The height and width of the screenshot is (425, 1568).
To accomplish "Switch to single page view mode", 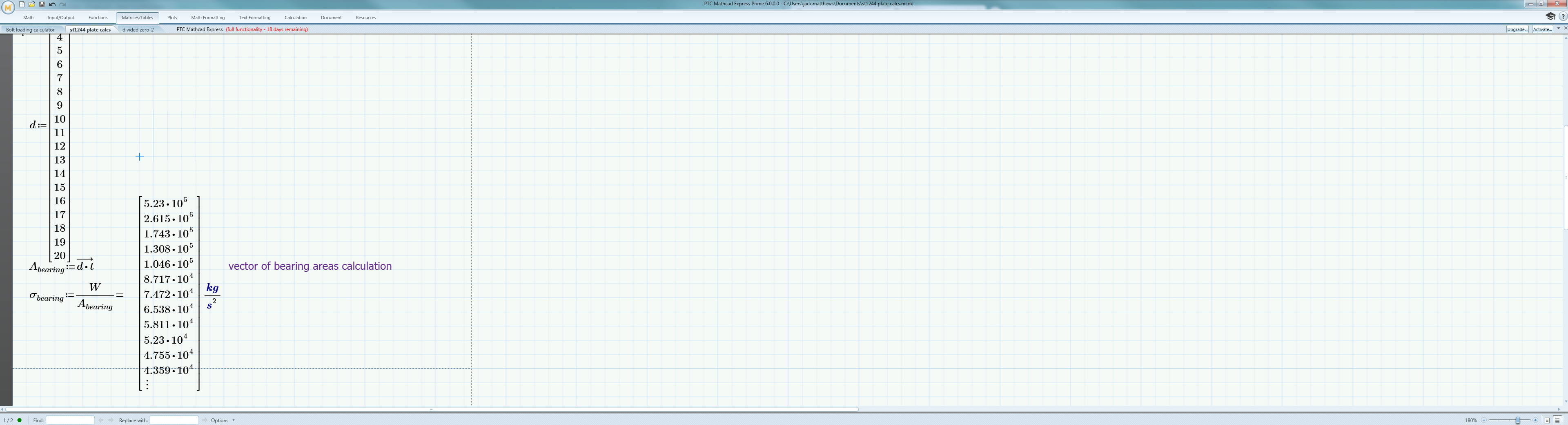I will coord(1548,420).
